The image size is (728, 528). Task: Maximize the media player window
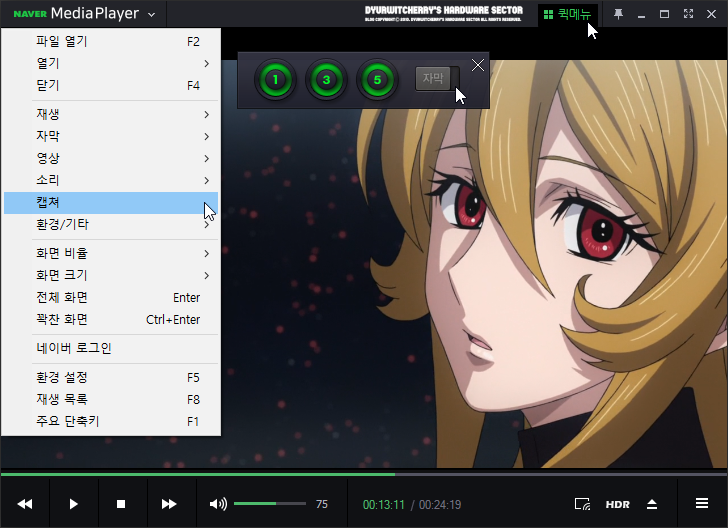point(664,14)
